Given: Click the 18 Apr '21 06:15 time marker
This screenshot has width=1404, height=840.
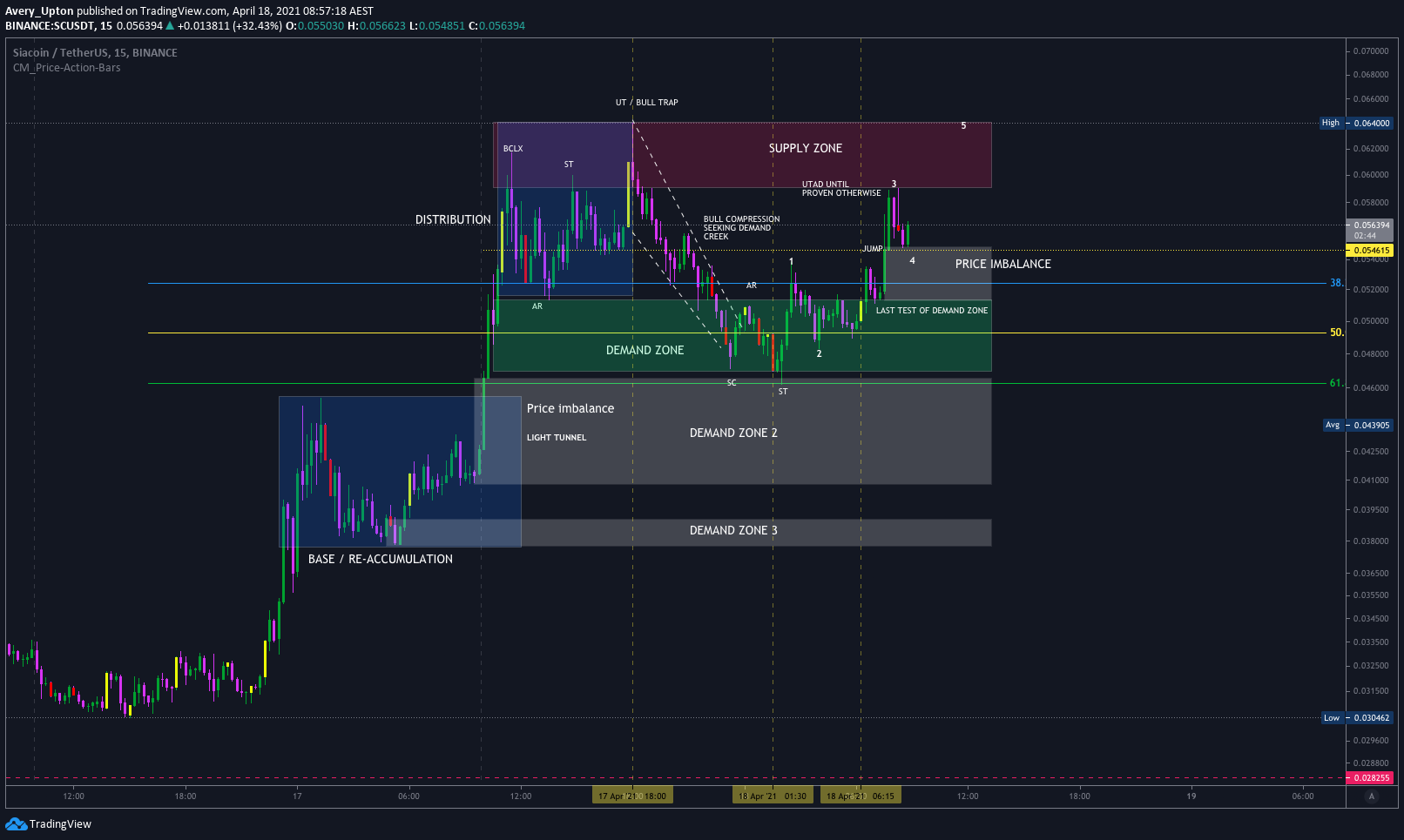Looking at the screenshot, I should point(861,796).
